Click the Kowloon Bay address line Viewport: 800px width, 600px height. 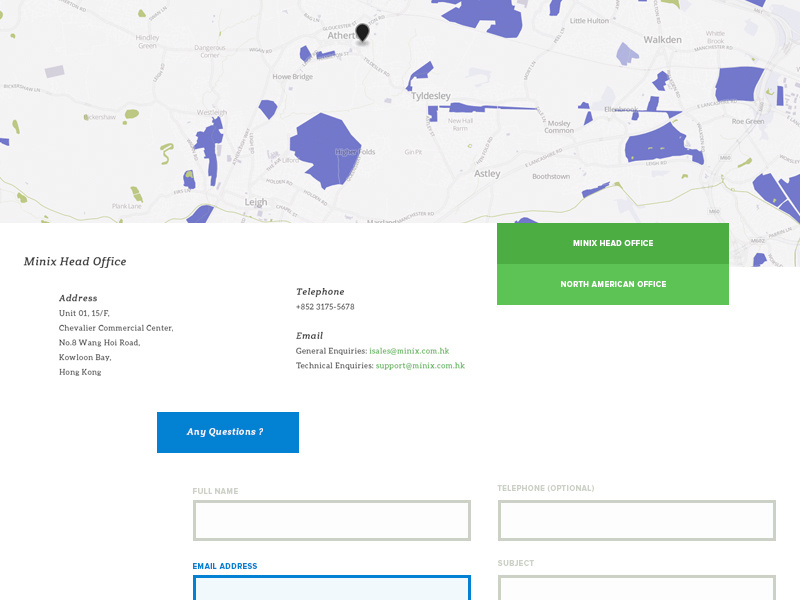(85, 358)
